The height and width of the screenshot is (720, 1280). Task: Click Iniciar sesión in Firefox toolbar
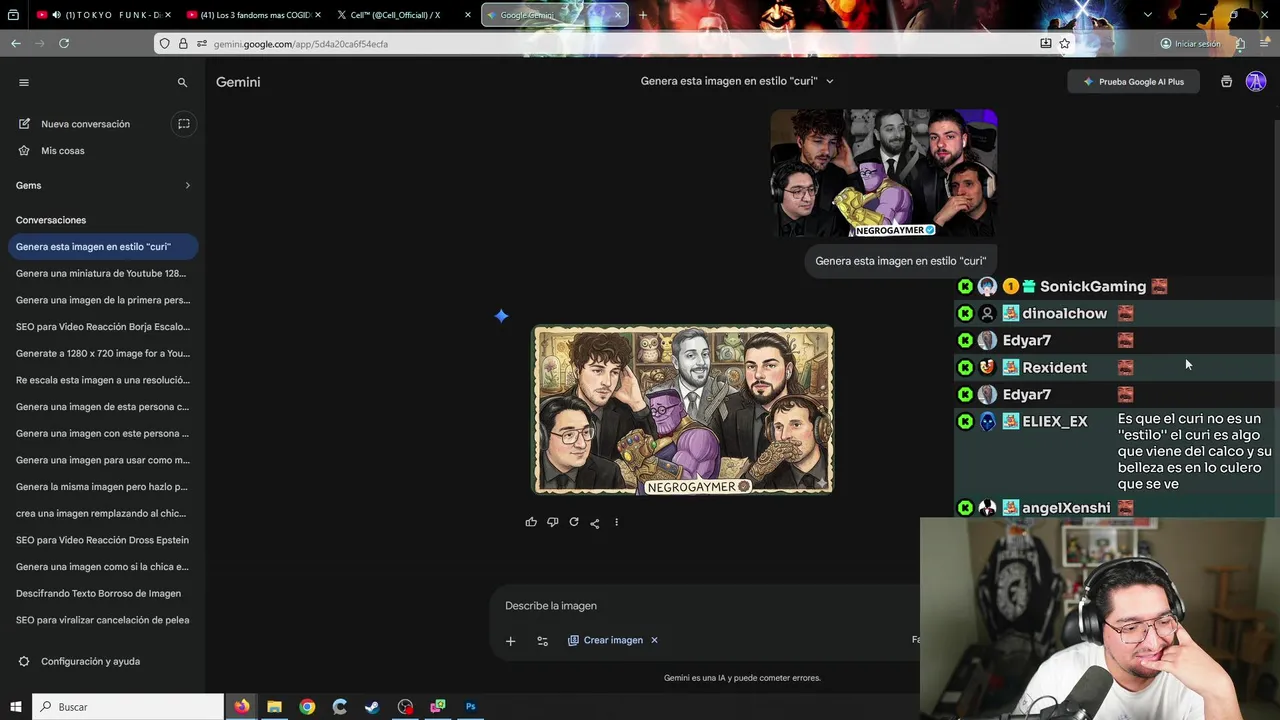[x=1190, y=44]
